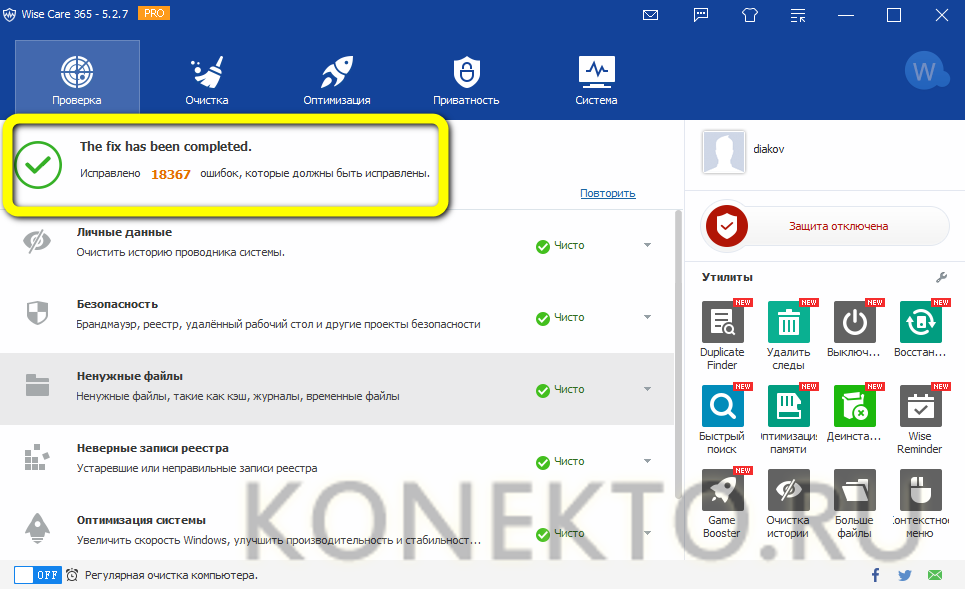Expand the Ненужные файлы row arrow
965x589 pixels.
pyautogui.click(x=647, y=389)
